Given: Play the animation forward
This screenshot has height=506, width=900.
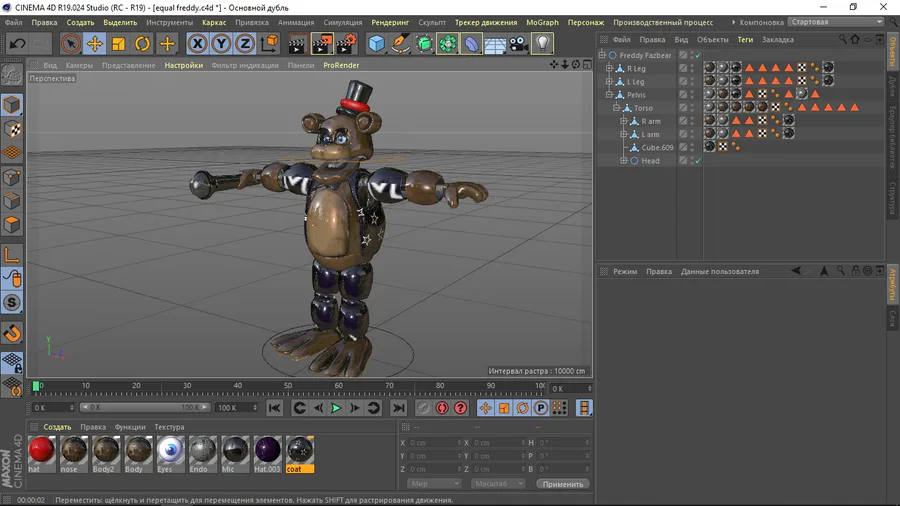Looking at the screenshot, I should (x=336, y=408).
